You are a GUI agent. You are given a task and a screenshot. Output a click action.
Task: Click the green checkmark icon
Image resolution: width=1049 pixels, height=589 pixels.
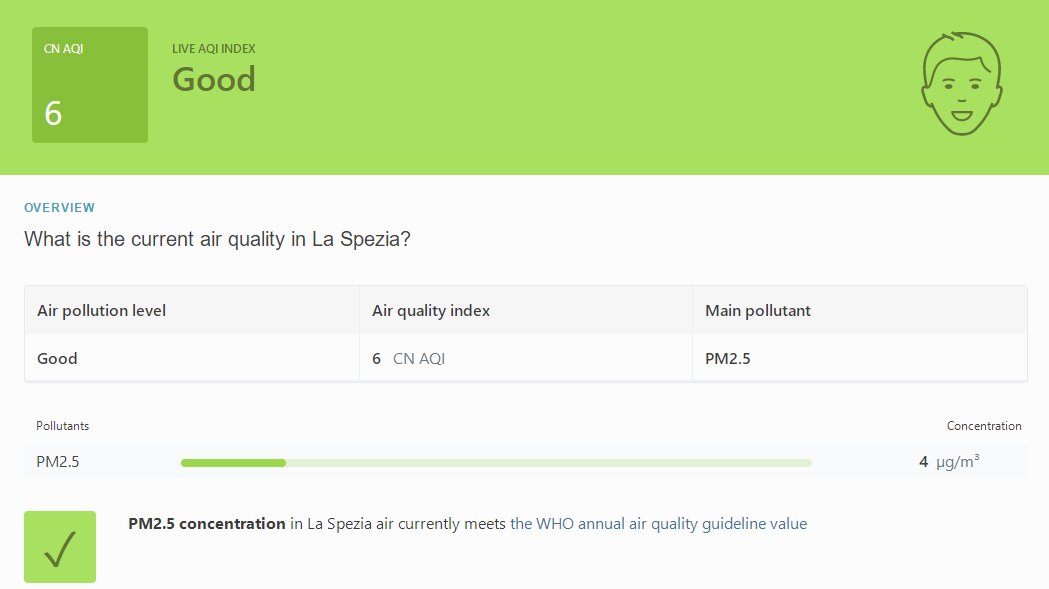tap(60, 547)
